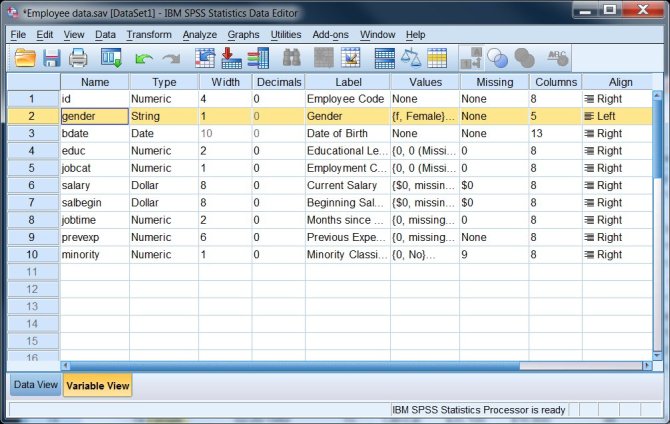Click the Split File toolbar icon
Screen dimensions: 670x424
tap(385, 58)
